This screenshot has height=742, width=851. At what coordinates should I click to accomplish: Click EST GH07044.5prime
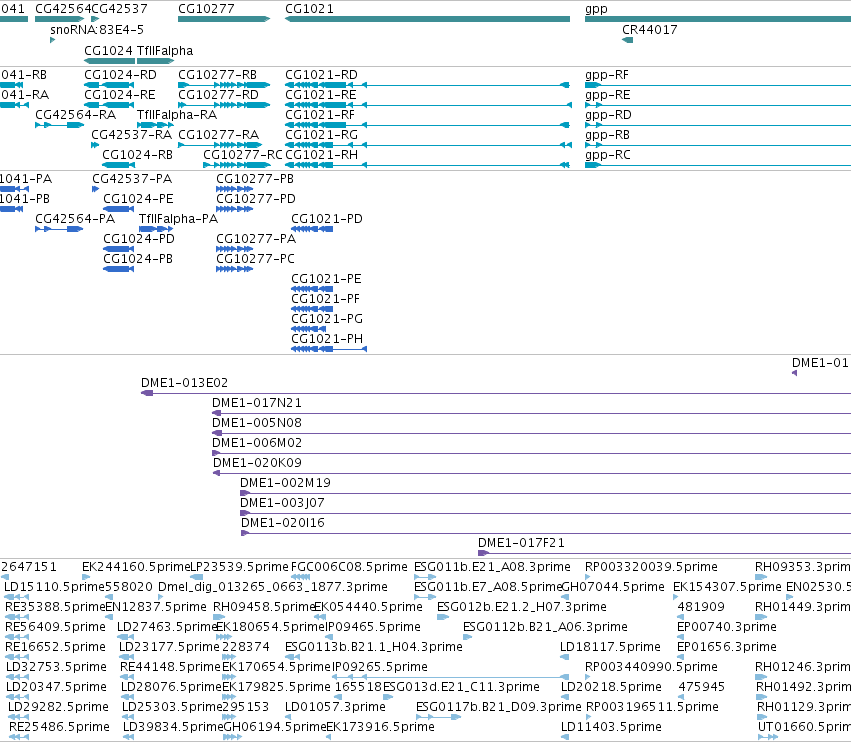coord(613,587)
